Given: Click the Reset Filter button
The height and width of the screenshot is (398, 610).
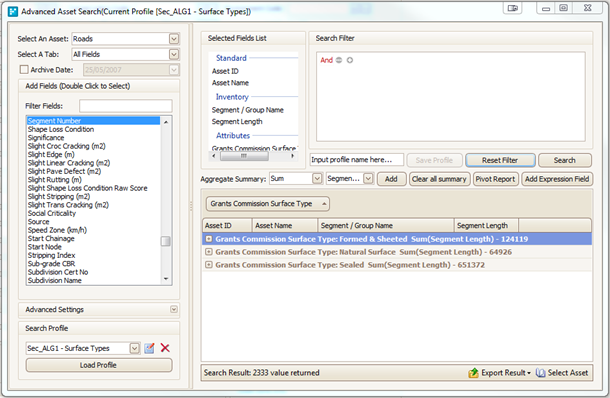Looking at the screenshot, I should coord(500,160).
